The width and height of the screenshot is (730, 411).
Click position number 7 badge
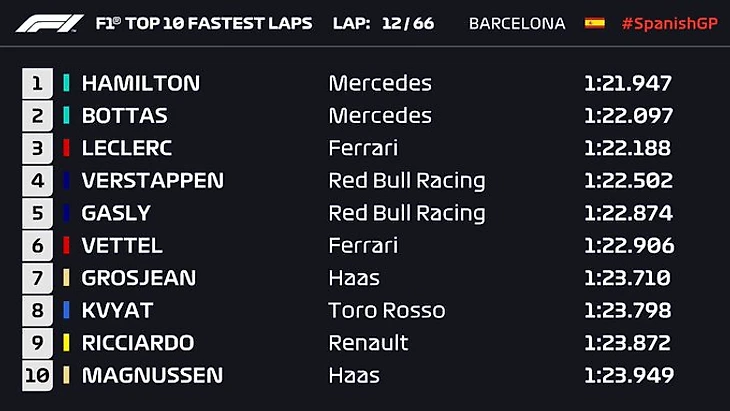[x=38, y=278]
